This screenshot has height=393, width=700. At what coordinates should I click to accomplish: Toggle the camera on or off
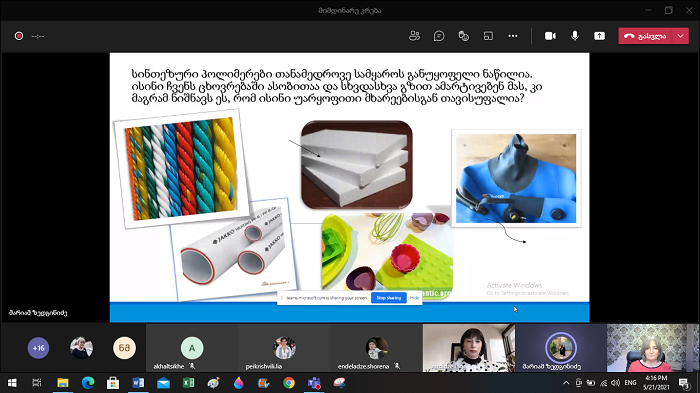(550, 36)
